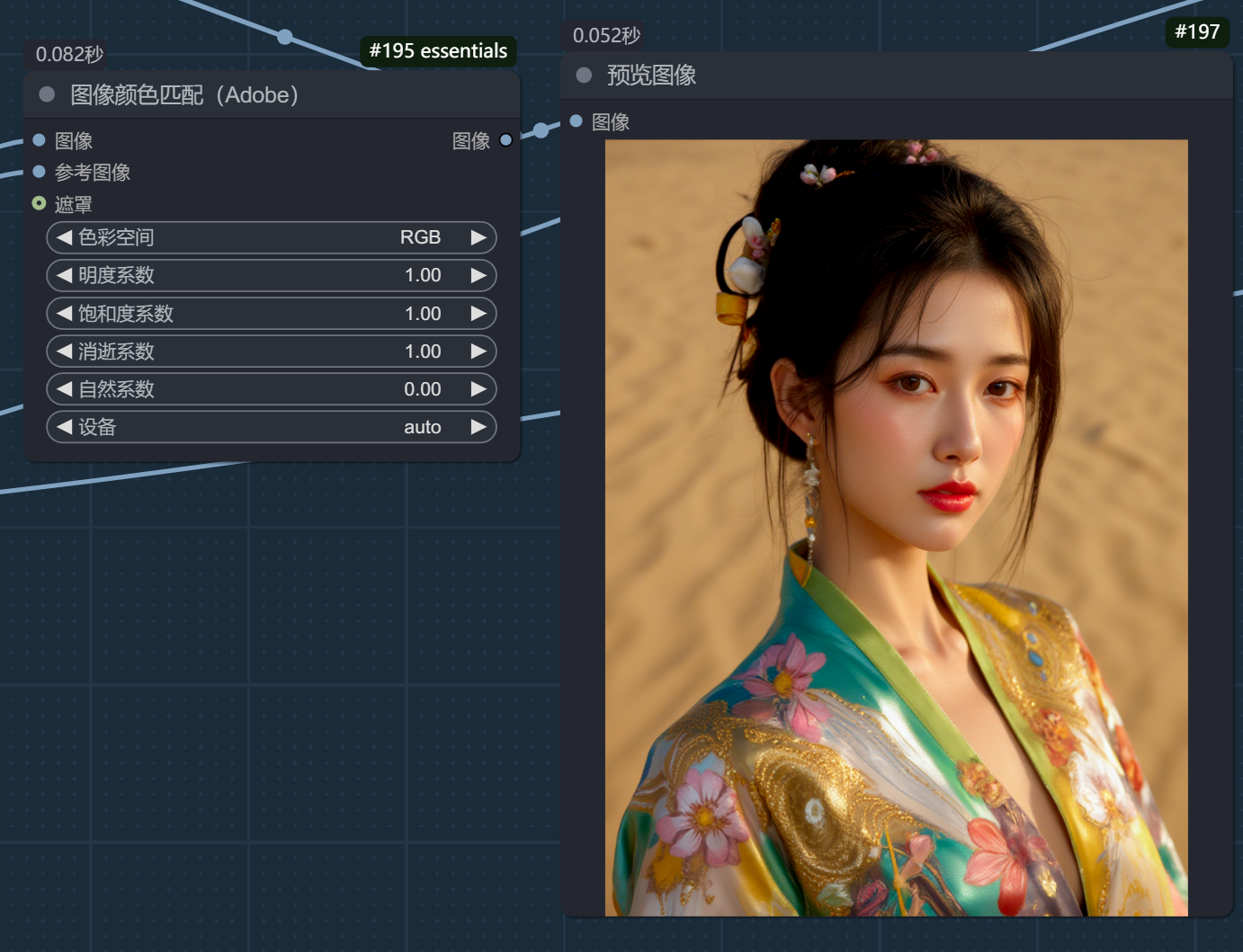The width and height of the screenshot is (1243, 952).
Task: Click the 图像 input socket on the color match node
Action: (39, 140)
